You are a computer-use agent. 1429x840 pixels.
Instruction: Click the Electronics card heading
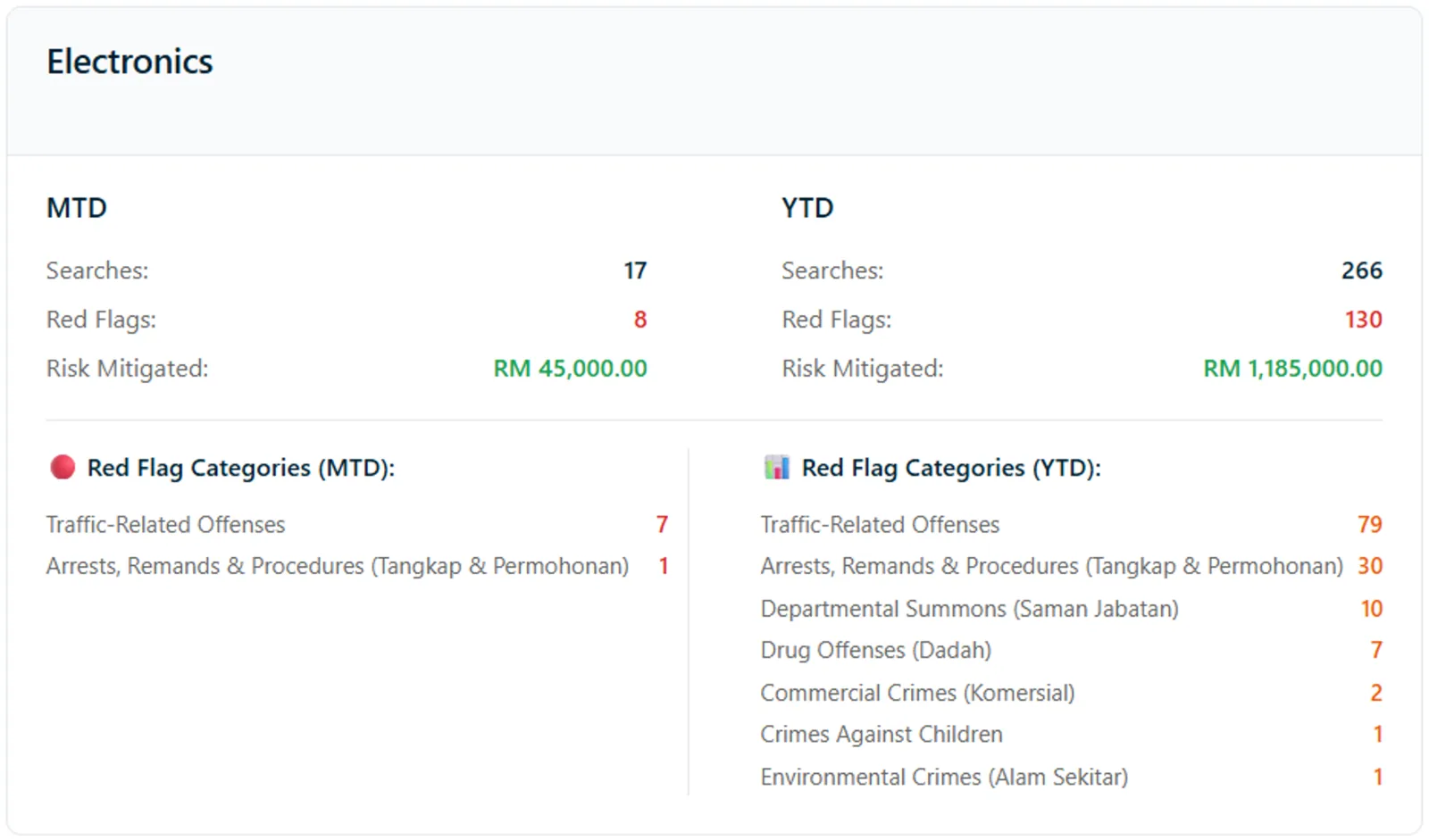130,62
